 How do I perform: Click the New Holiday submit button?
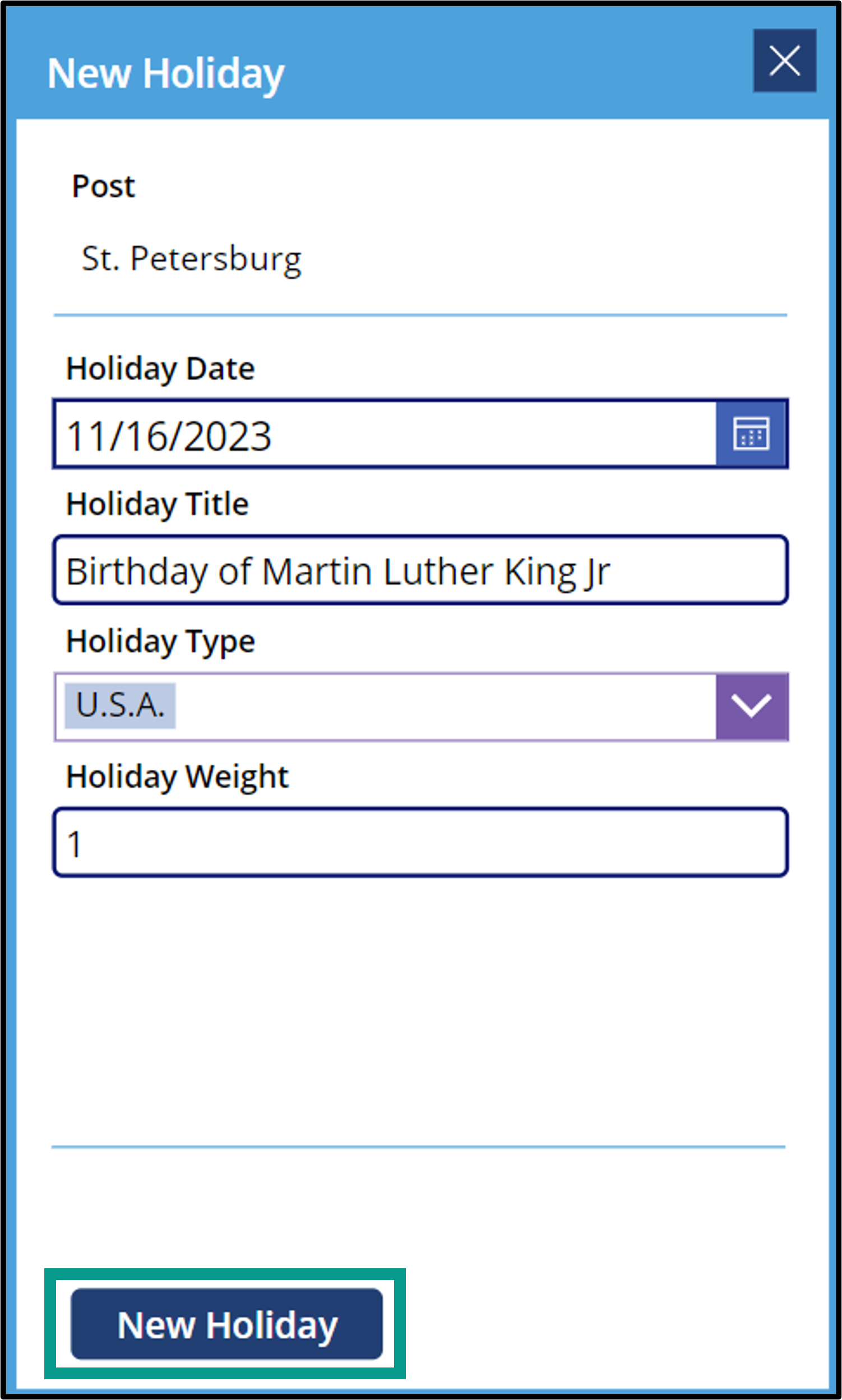pyautogui.click(x=226, y=1324)
